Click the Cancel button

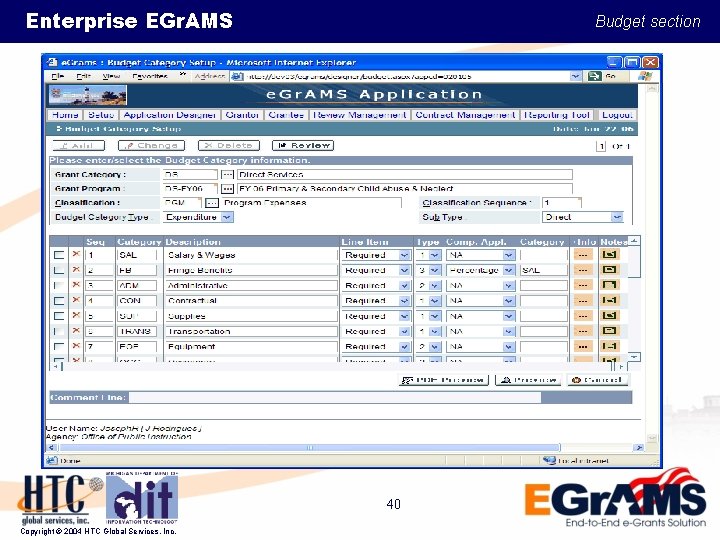point(597,380)
